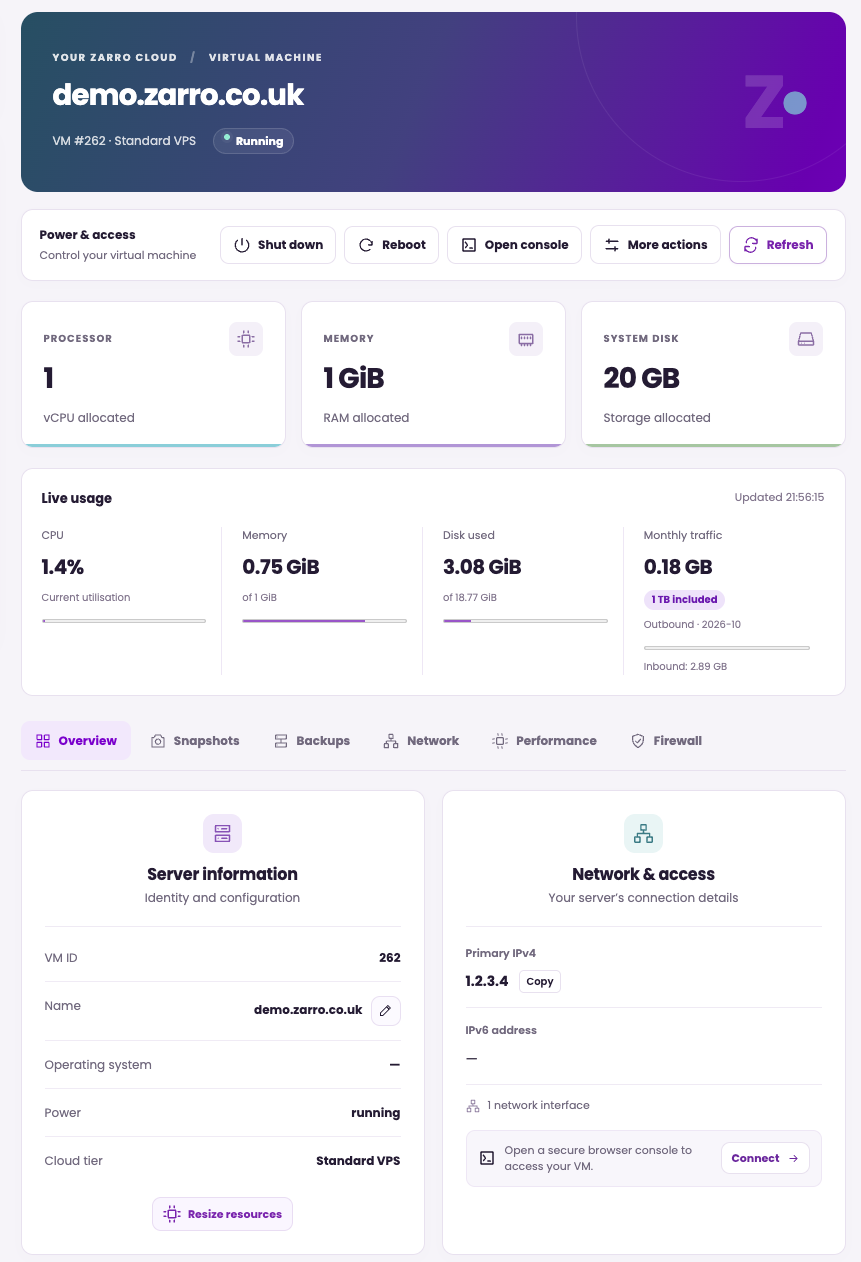Click the 'Updated 21:56:15' timestamp
The image size is (861, 1262).
tap(779, 497)
